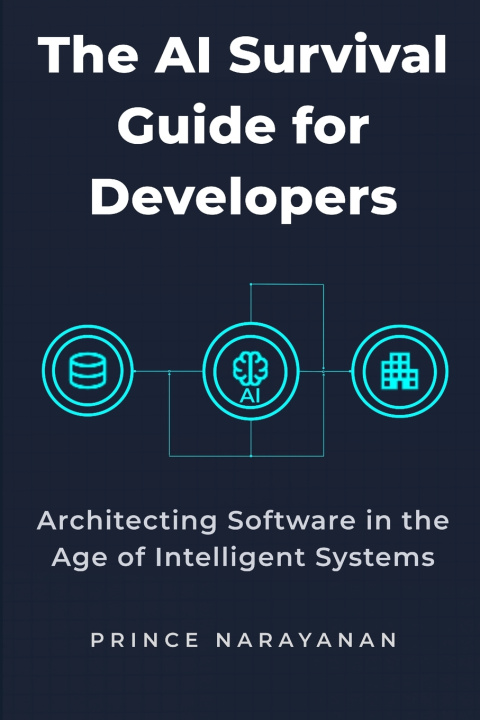Click the AI brain icon

click(x=250, y=368)
